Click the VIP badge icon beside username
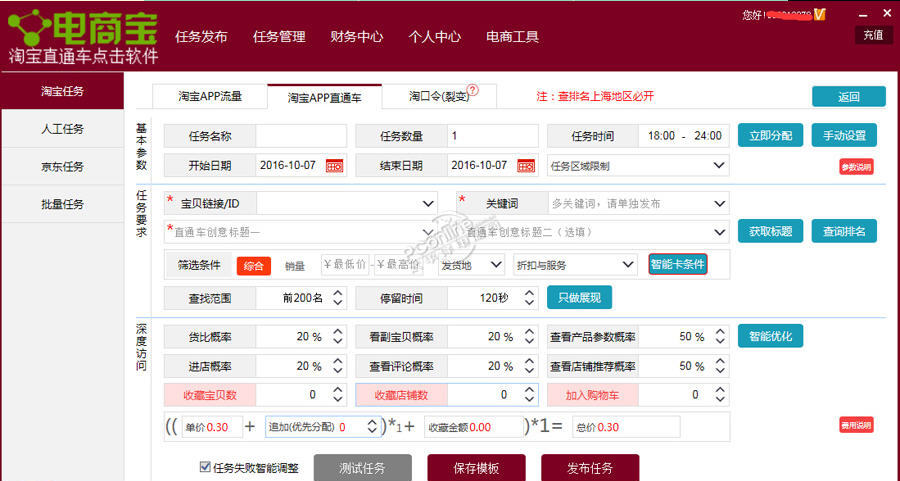This screenshot has height=481, width=900. pos(820,14)
